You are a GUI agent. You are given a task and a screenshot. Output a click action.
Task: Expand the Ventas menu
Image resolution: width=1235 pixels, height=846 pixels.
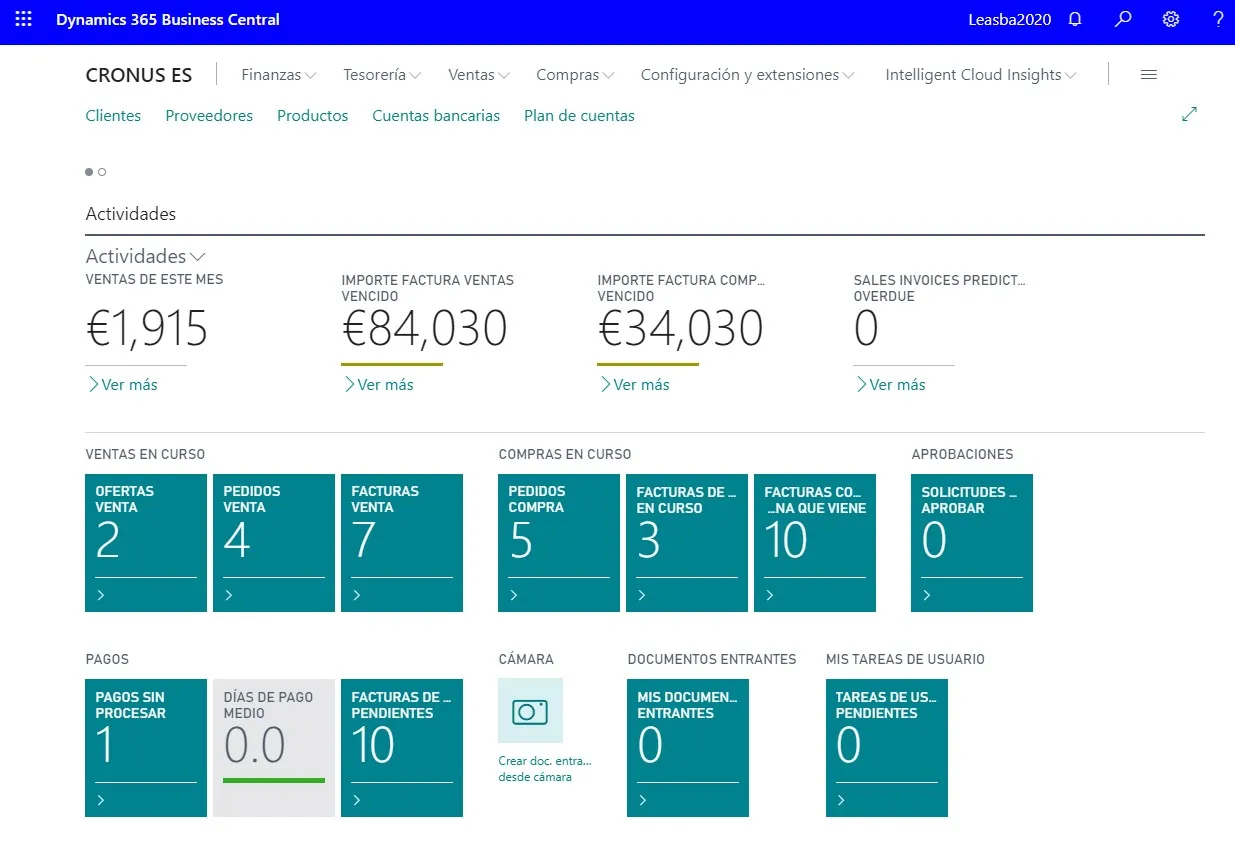479,75
